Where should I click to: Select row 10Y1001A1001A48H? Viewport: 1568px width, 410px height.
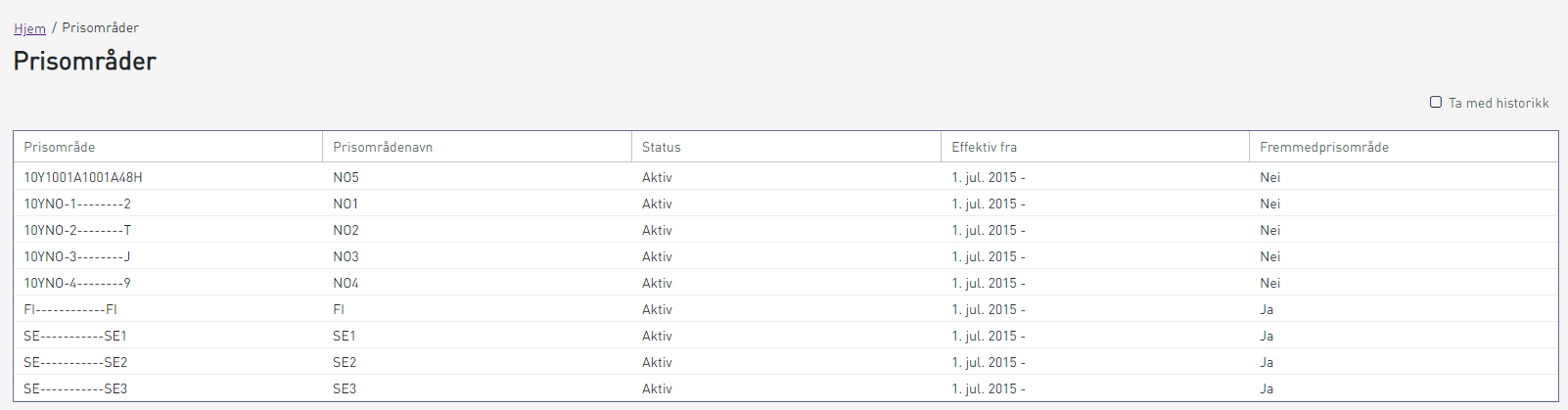(x=785, y=177)
